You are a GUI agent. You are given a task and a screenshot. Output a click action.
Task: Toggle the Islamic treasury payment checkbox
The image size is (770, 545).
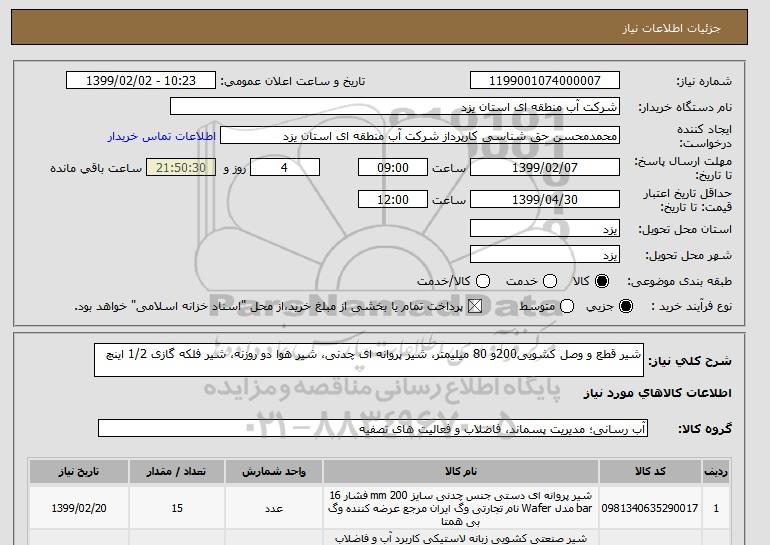475,306
